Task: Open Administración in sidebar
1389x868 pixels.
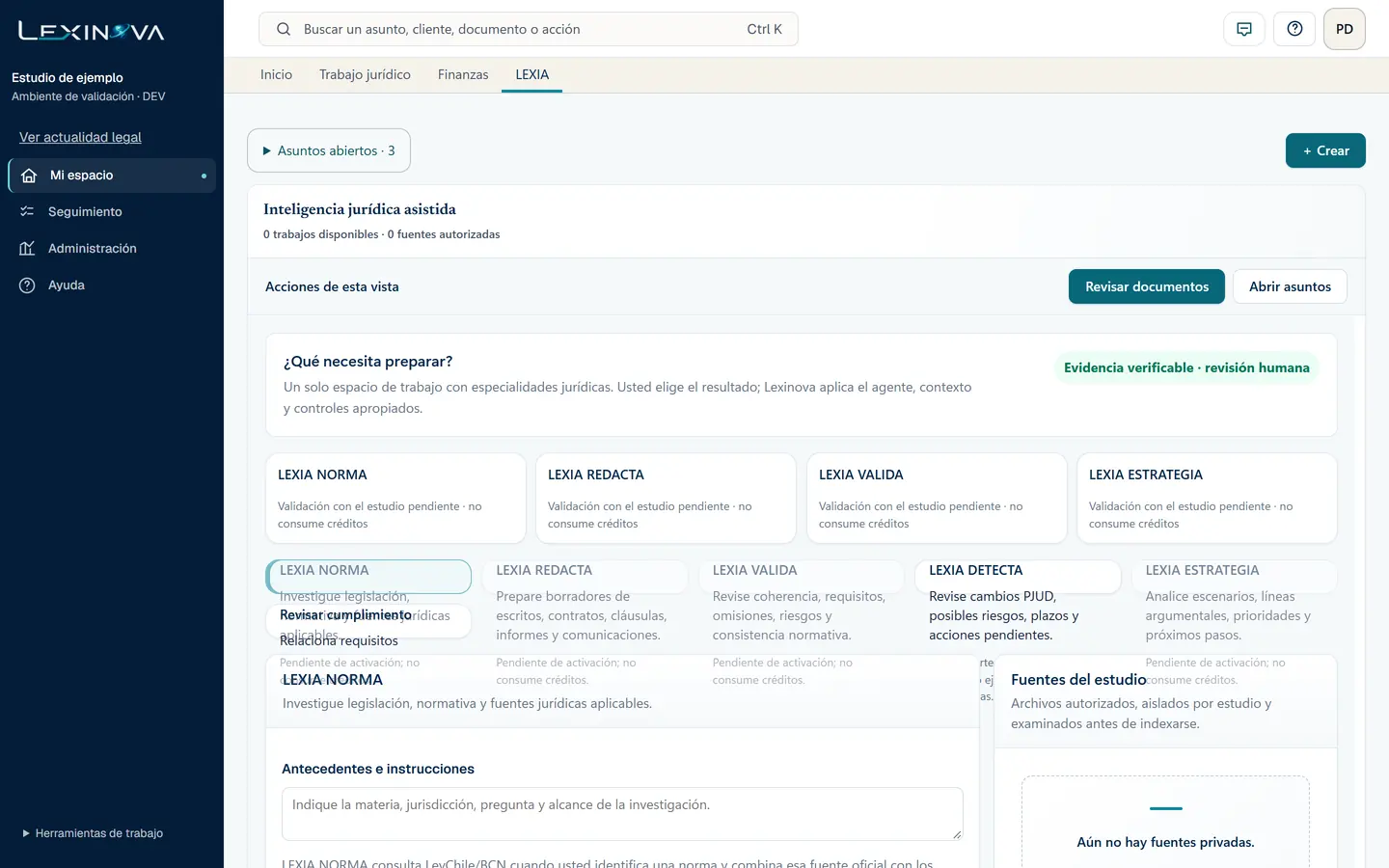Action: pos(112,248)
